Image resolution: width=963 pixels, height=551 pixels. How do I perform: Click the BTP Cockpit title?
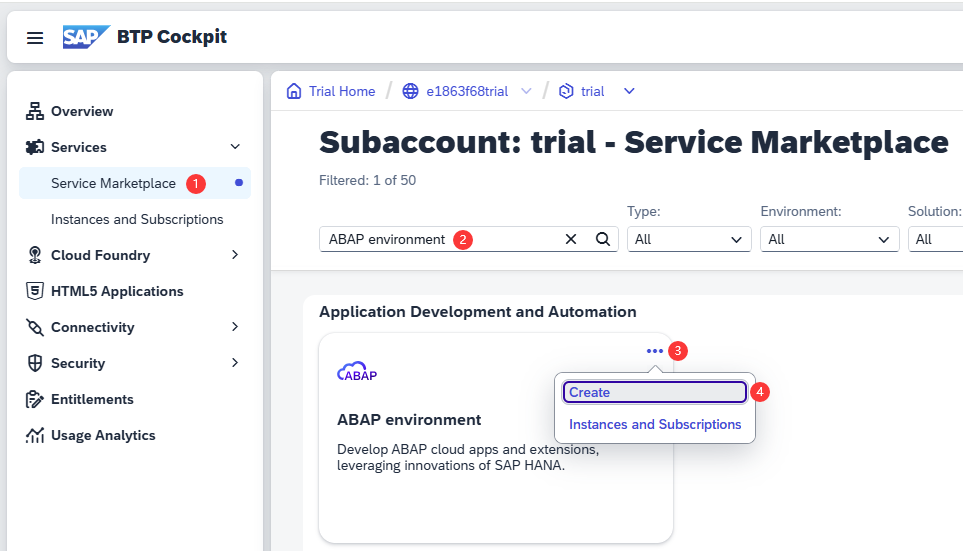[x=172, y=37]
